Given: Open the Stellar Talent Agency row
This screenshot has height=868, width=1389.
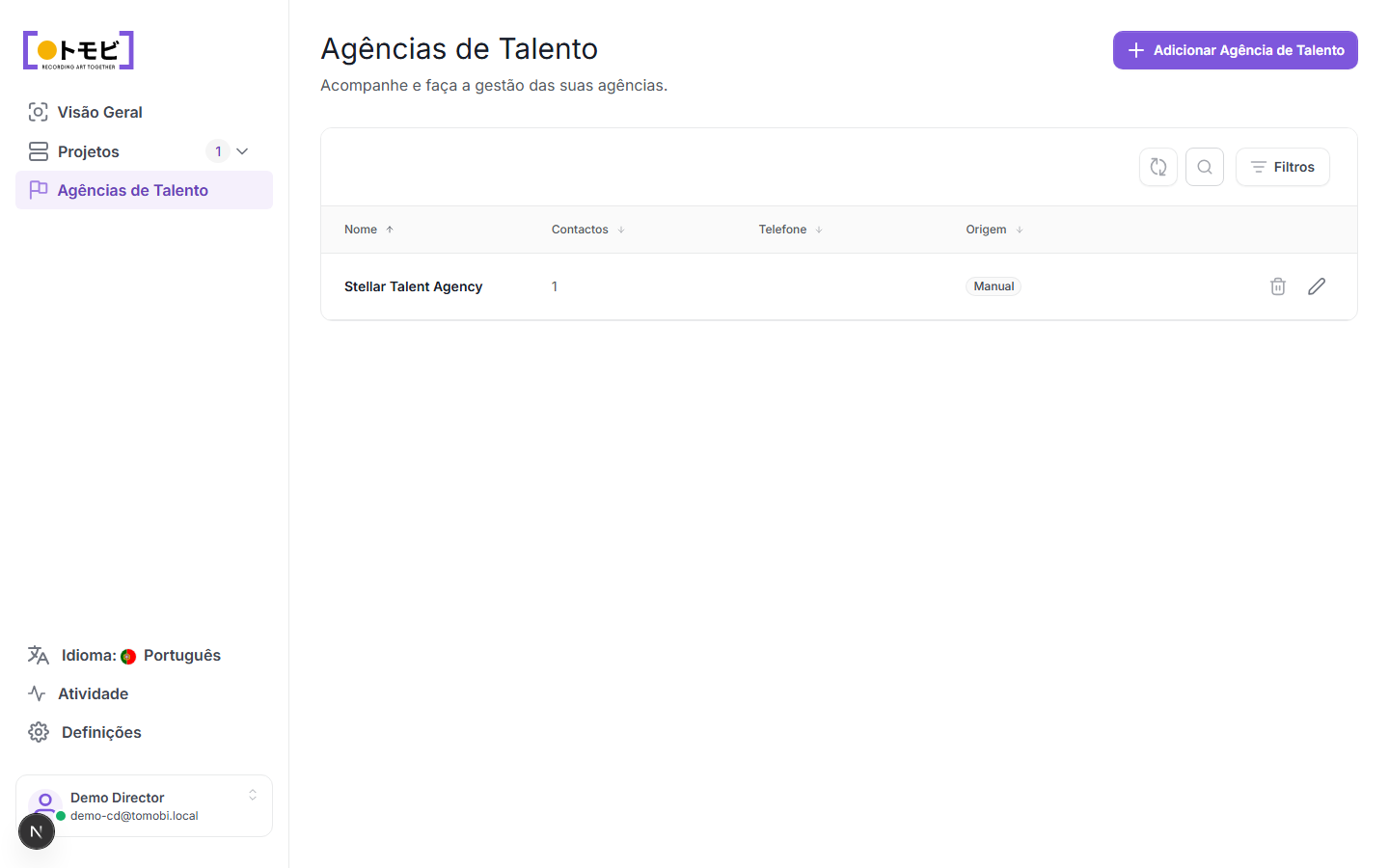Looking at the screenshot, I should pos(838,286).
